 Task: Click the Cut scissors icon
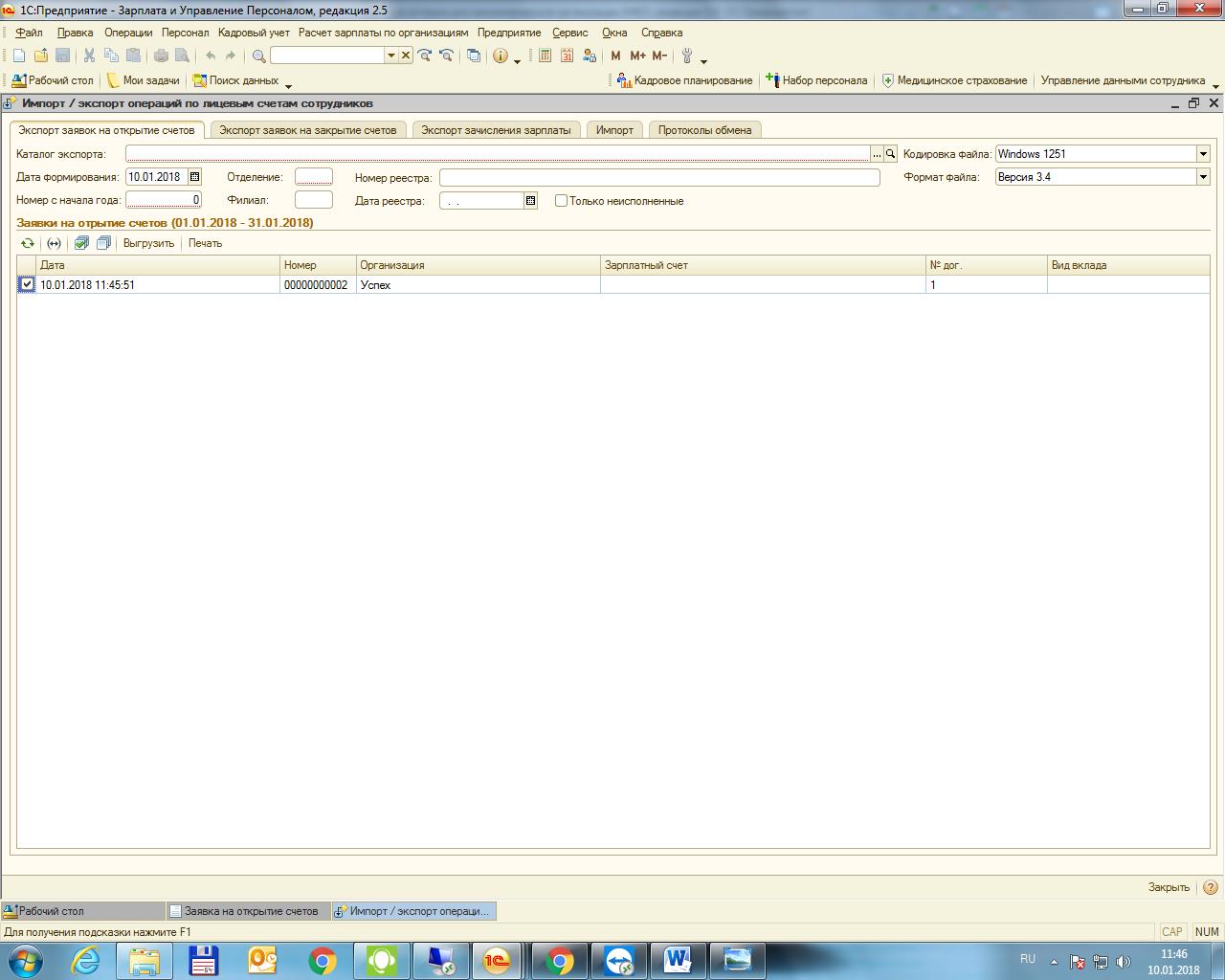click(89, 56)
